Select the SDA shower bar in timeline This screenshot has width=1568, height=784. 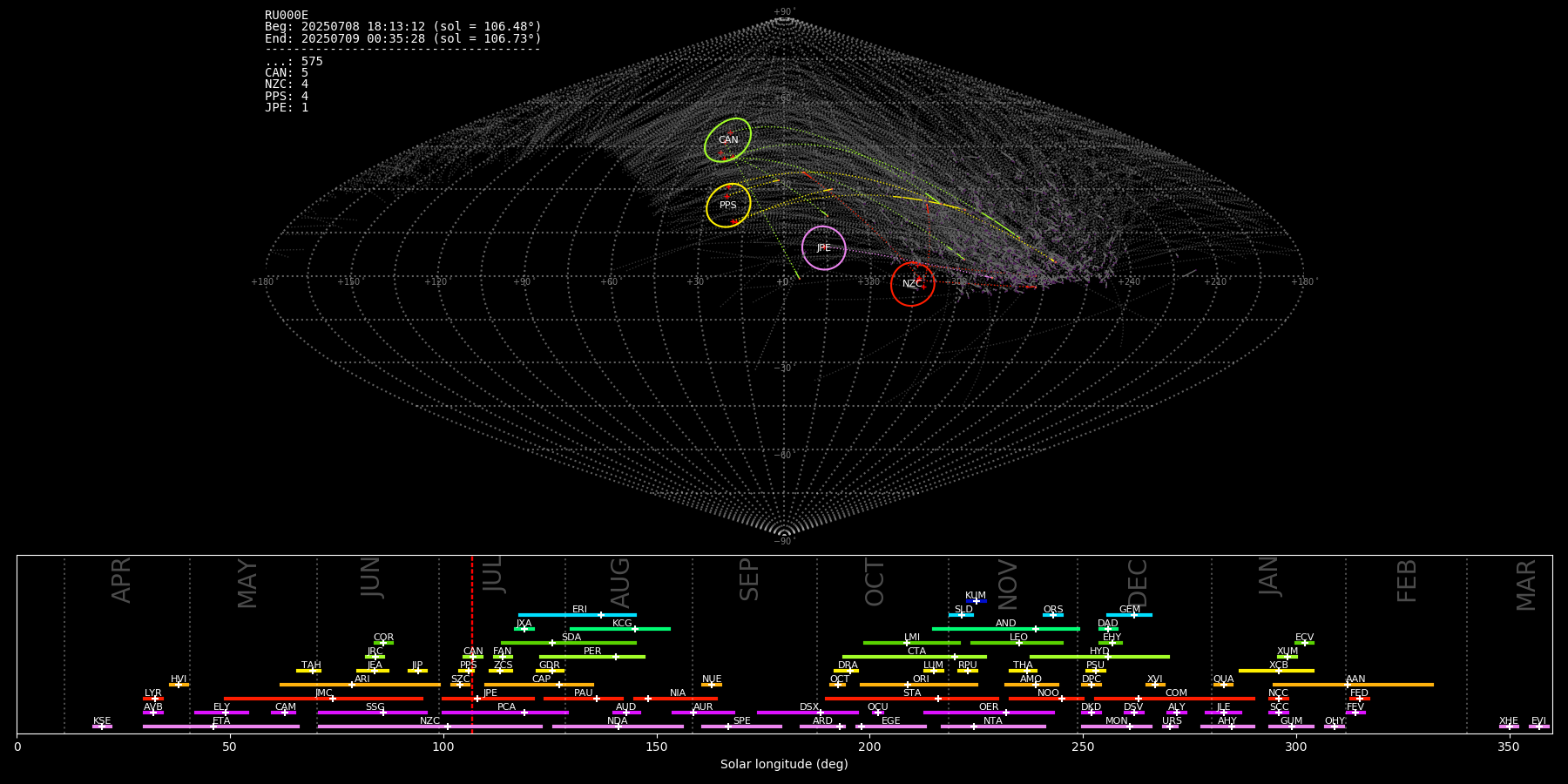coord(569,643)
